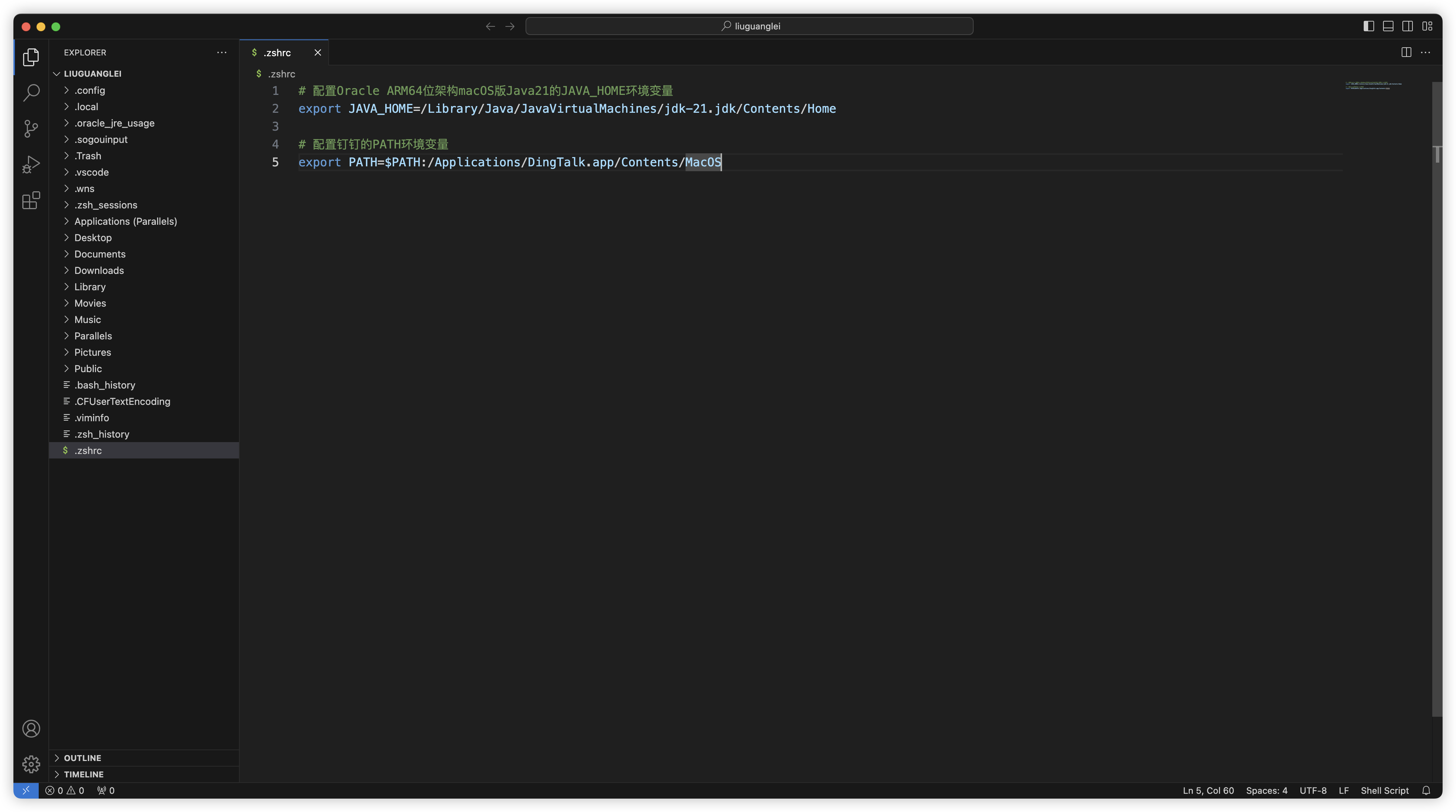Toggle the Primary Side Bar visibility
This screenshot has width=1456, height=812.
coord(1369,26)
